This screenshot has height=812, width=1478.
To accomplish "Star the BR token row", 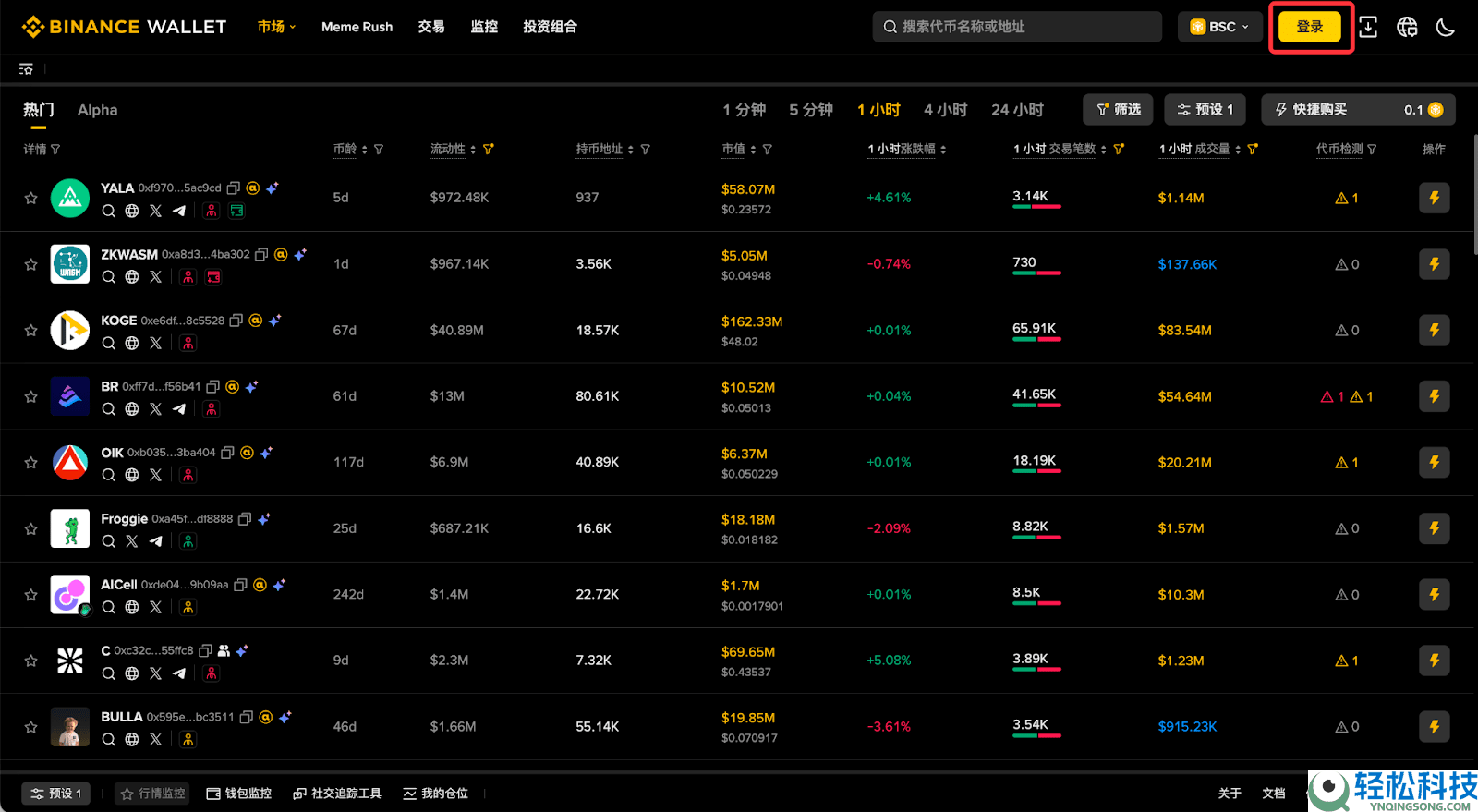I will tap(30, 396).
